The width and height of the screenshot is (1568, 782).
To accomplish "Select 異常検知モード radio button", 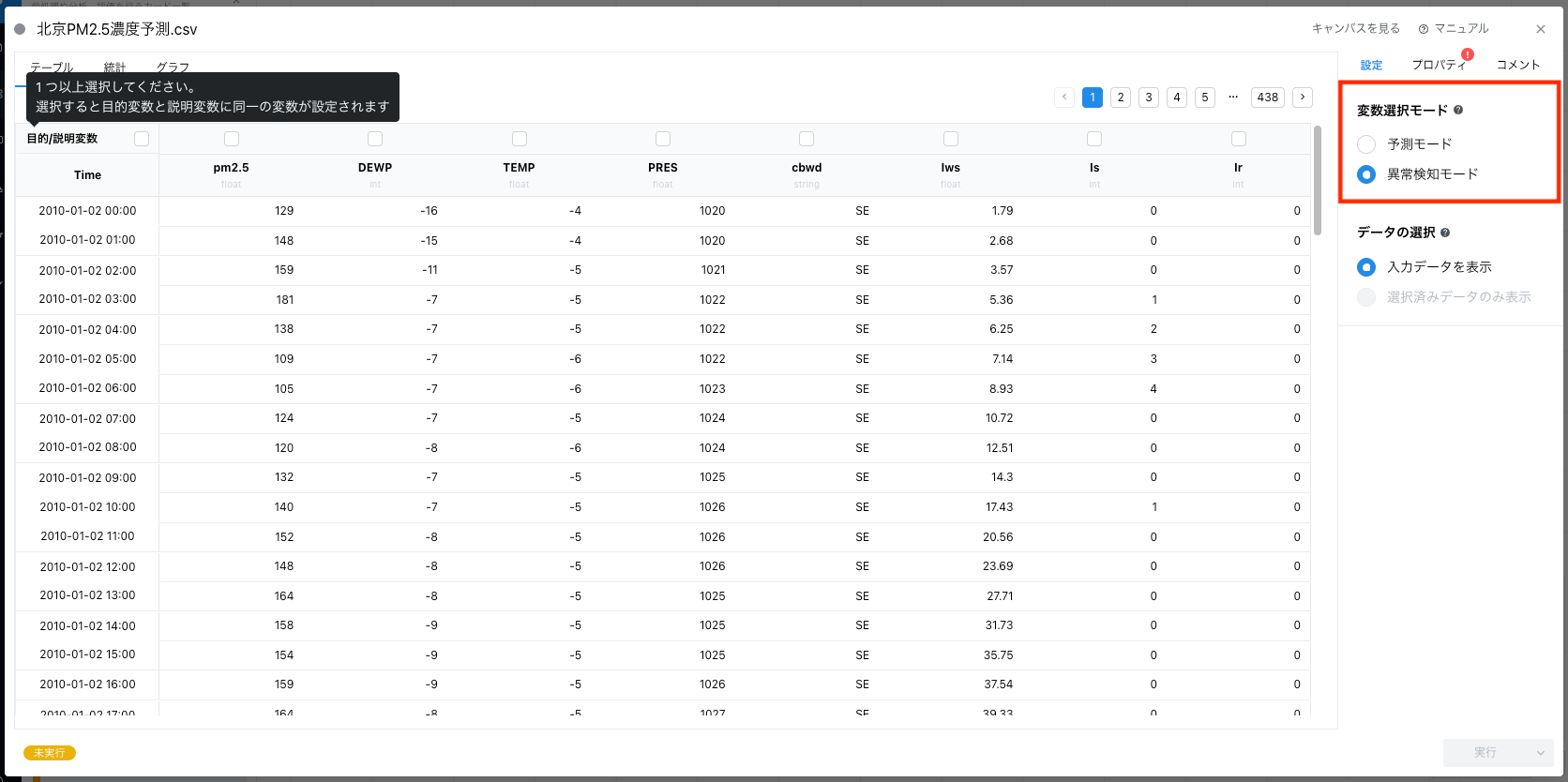I will (1366, 174).
